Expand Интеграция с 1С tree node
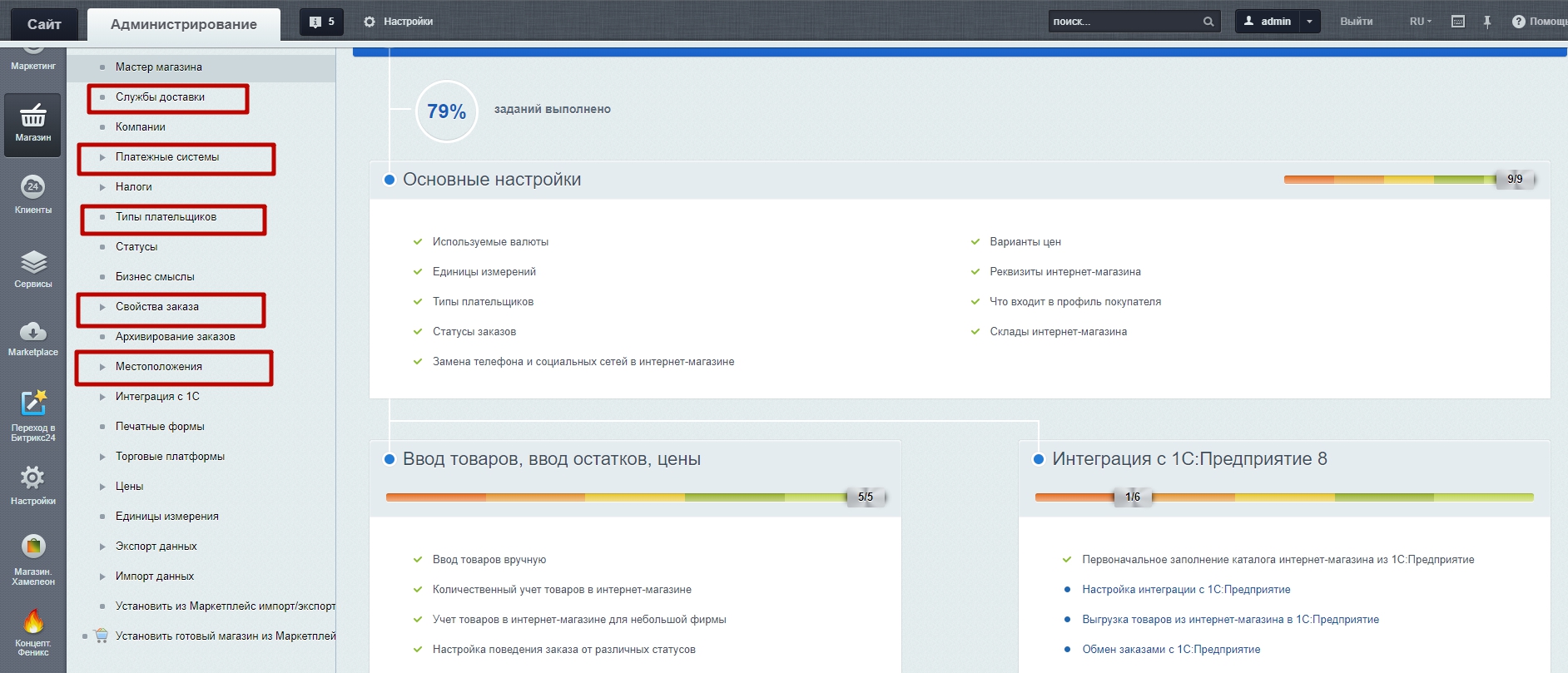The height and width of the screenshot is (673, 1568). tap(102, 397)
